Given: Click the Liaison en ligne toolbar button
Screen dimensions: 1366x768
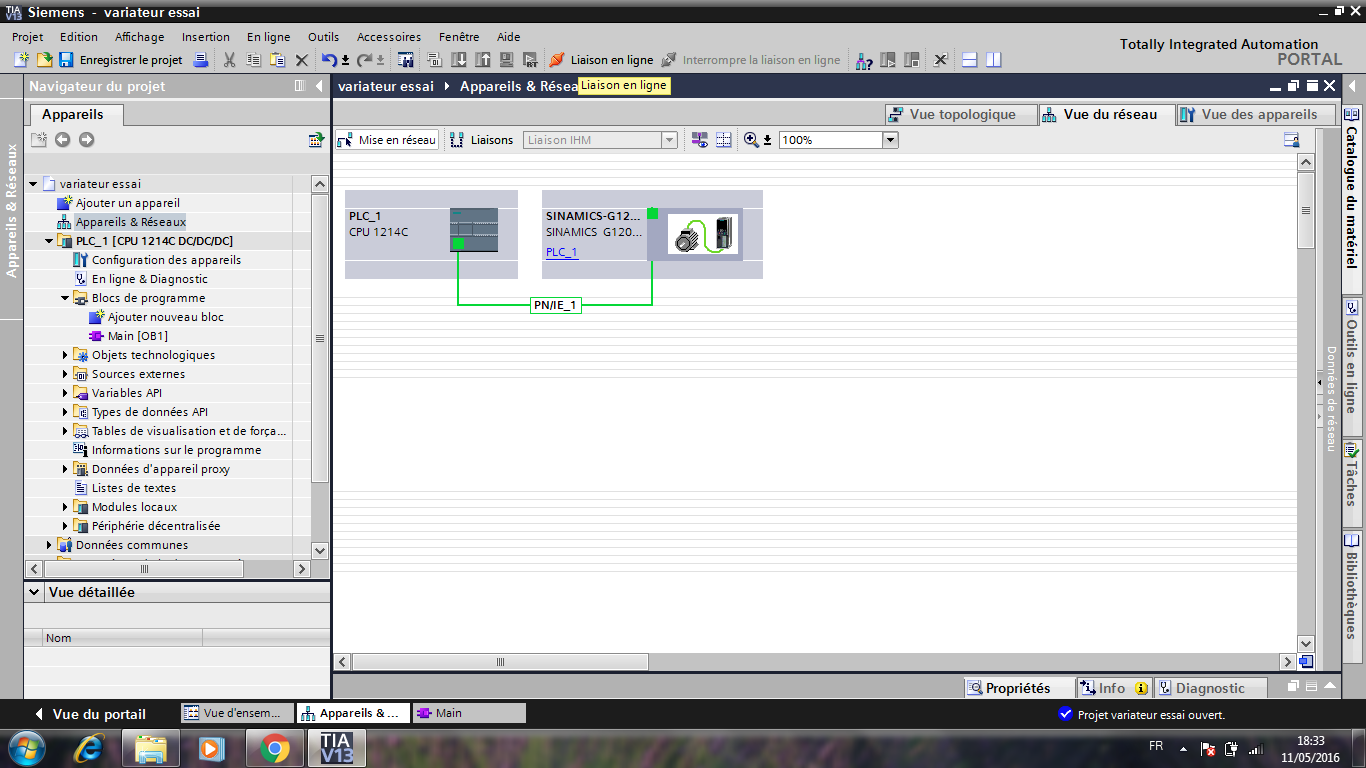Looking at the screenshot, I should 601,60.
